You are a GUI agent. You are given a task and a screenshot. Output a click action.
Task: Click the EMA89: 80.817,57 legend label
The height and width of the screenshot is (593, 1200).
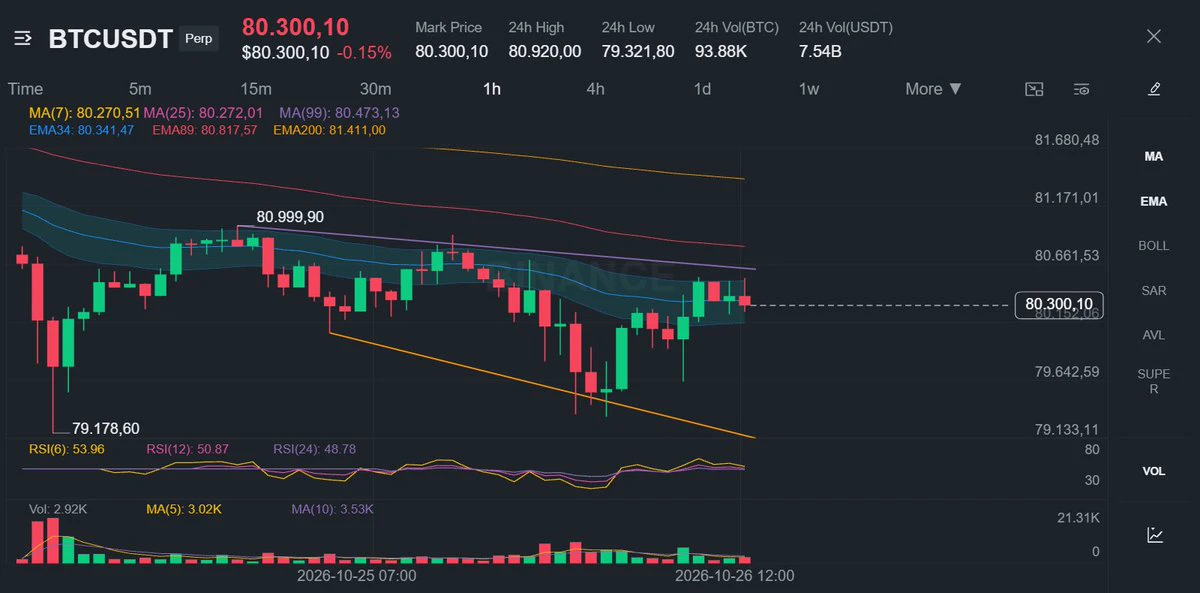tap(204, 130)
